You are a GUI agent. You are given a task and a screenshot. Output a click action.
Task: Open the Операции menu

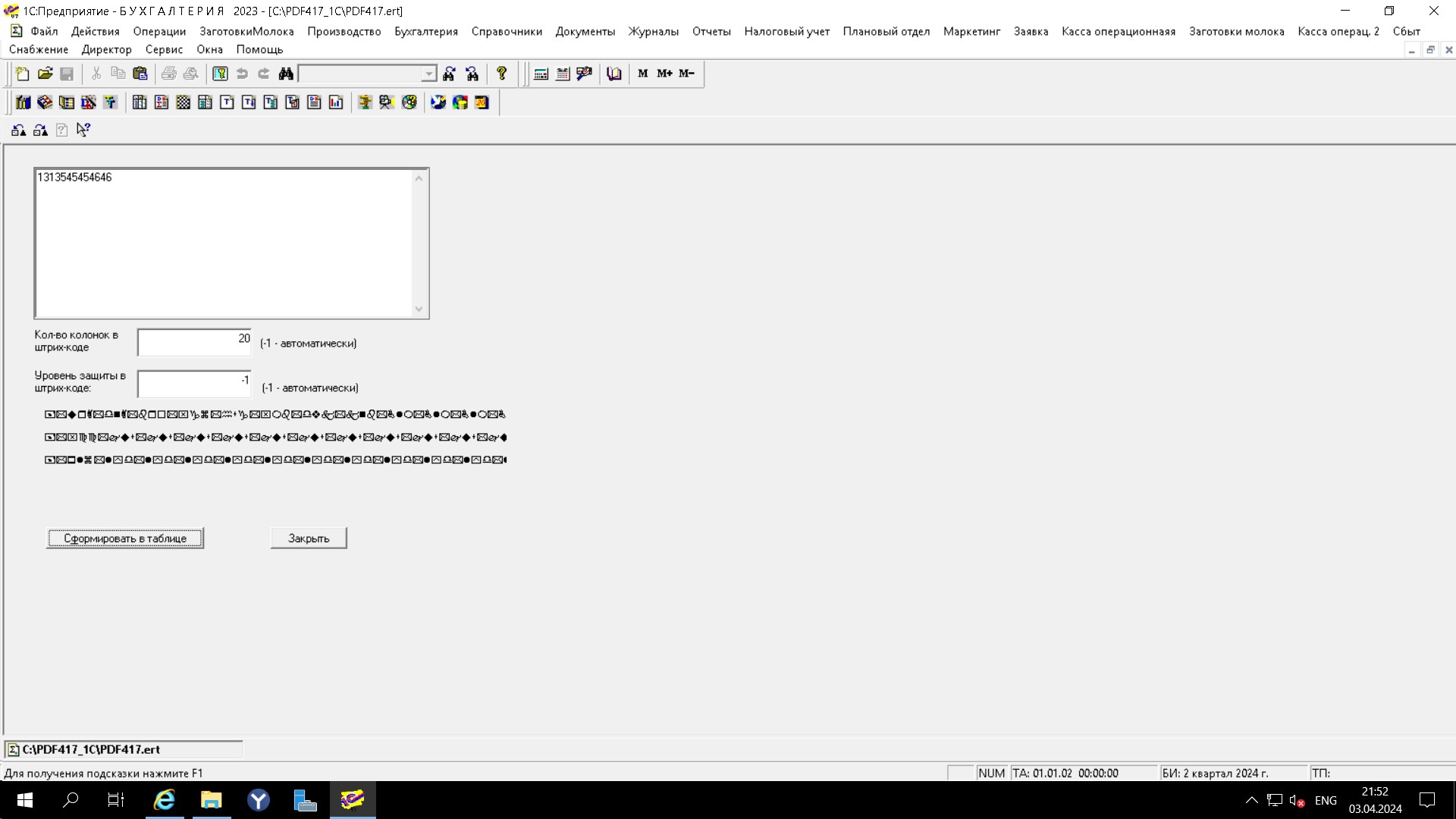(x=159, y=31)
